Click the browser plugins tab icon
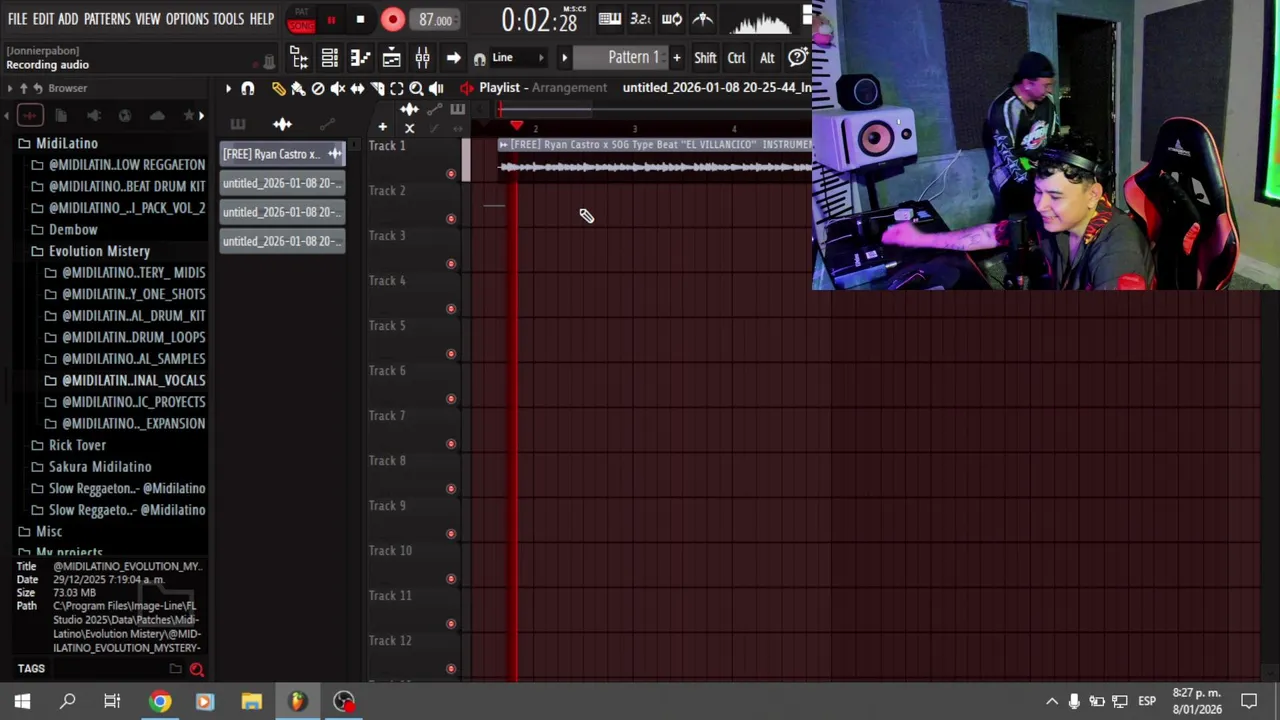The height and width of the screenshot is (720, 1280). (x=93, y=116)
